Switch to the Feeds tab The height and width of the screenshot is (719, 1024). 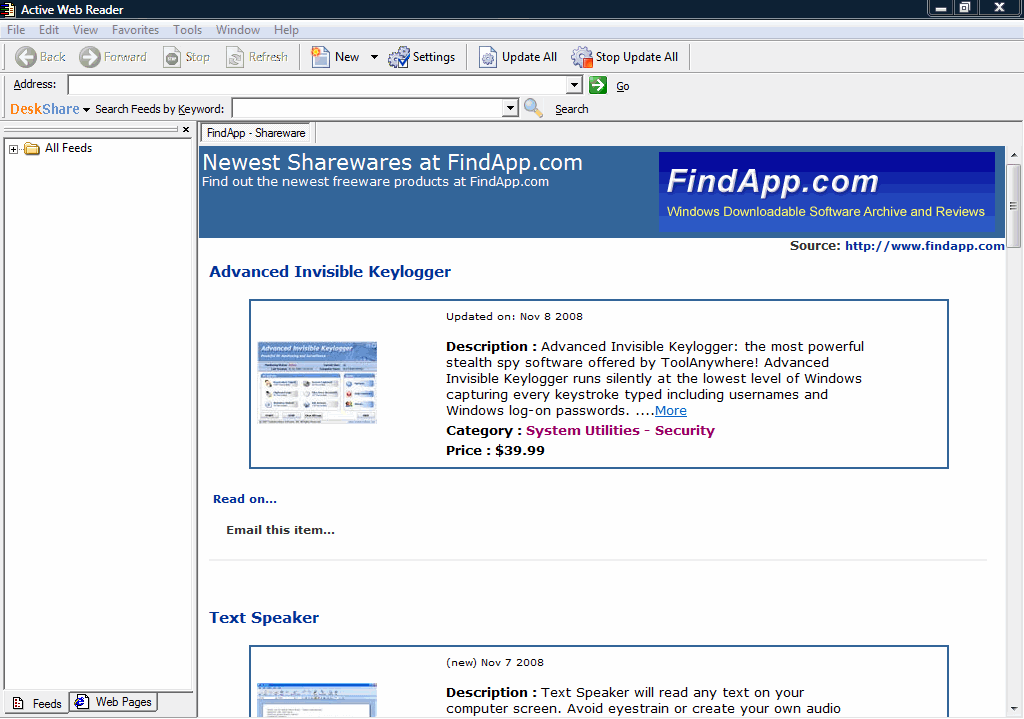pos(37,703)
